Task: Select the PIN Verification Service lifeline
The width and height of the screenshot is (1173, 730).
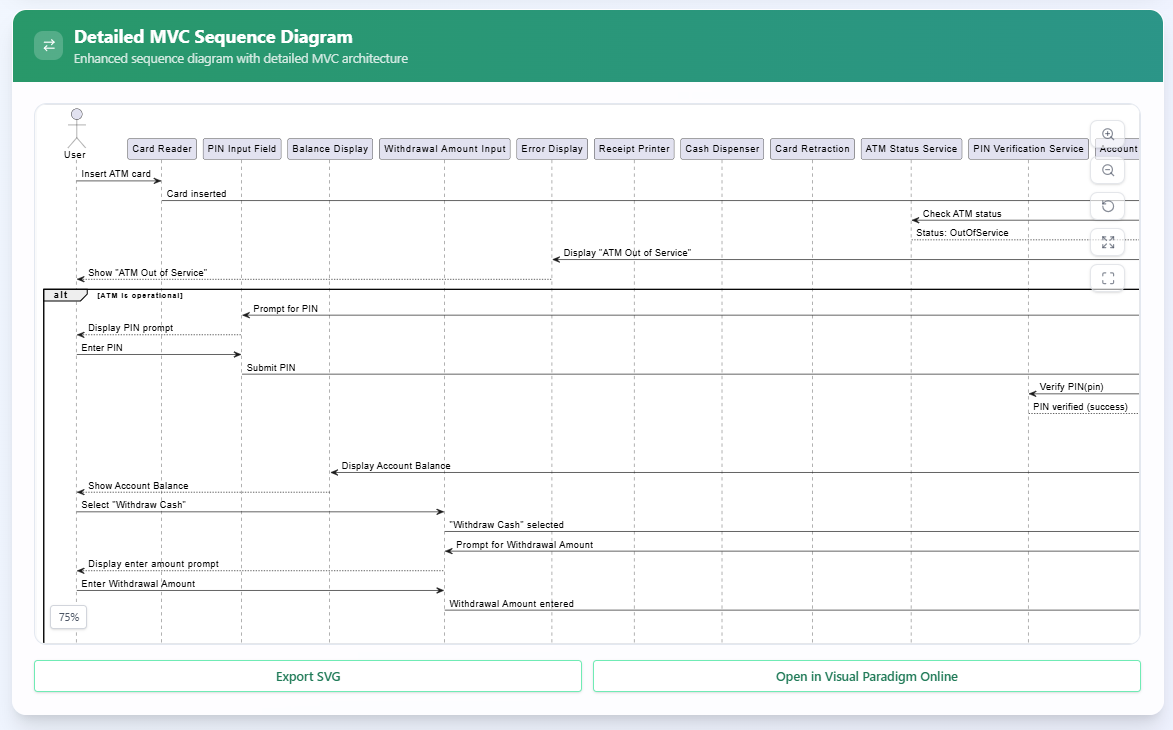Action: [1027, 148]
